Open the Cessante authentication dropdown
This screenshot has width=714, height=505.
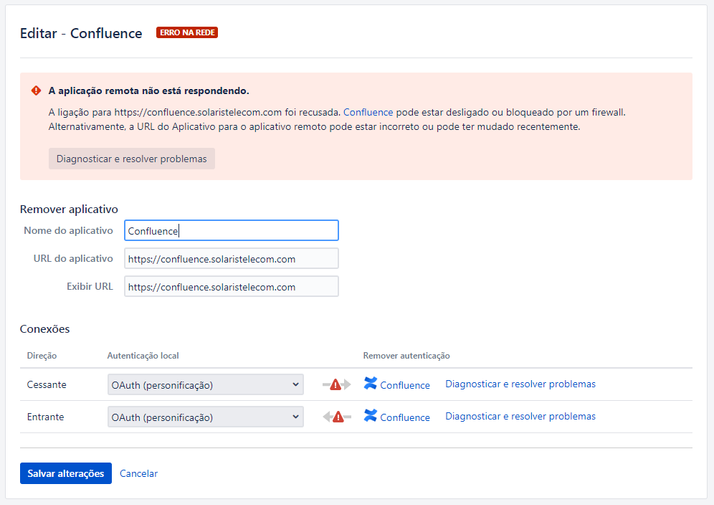click(x=205, y=385)
